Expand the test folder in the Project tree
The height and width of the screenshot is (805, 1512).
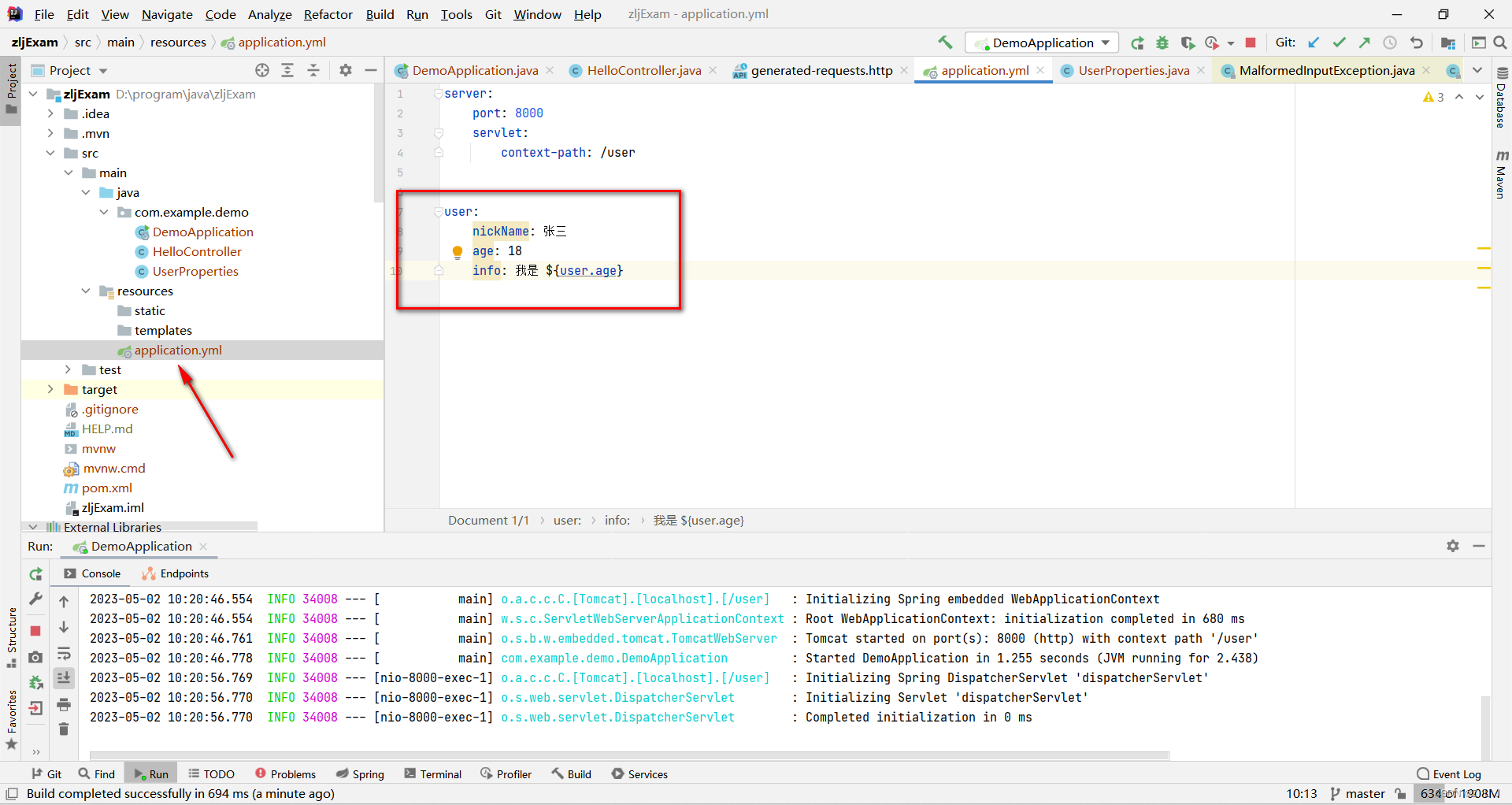68,369
